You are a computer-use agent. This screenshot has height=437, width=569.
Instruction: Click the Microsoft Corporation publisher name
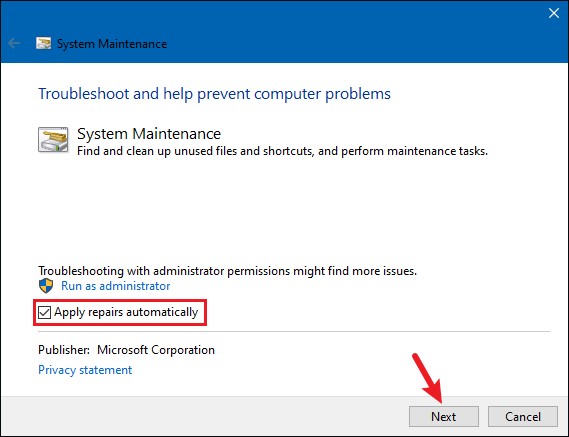[x=156, y=350]
